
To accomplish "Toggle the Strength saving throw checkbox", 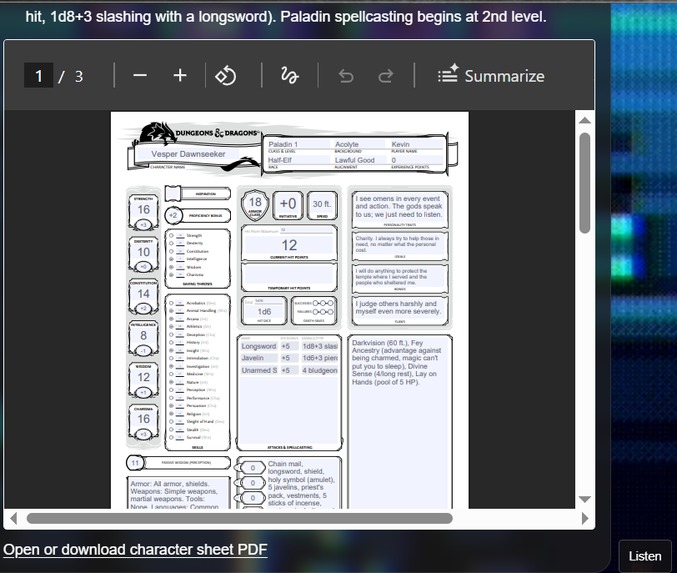I will (171, 236).
